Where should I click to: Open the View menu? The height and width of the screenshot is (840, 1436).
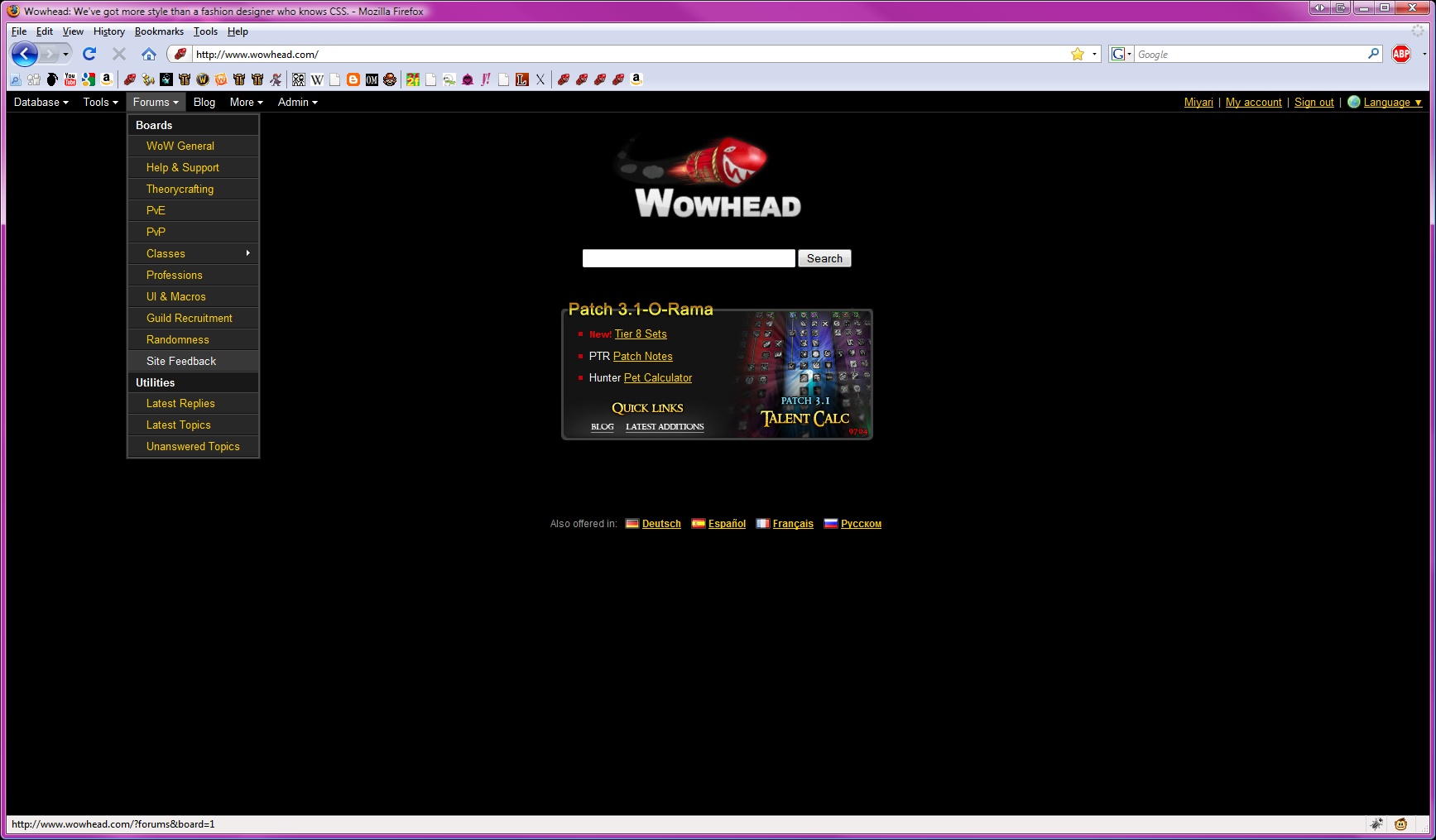(x=73, y=31)
